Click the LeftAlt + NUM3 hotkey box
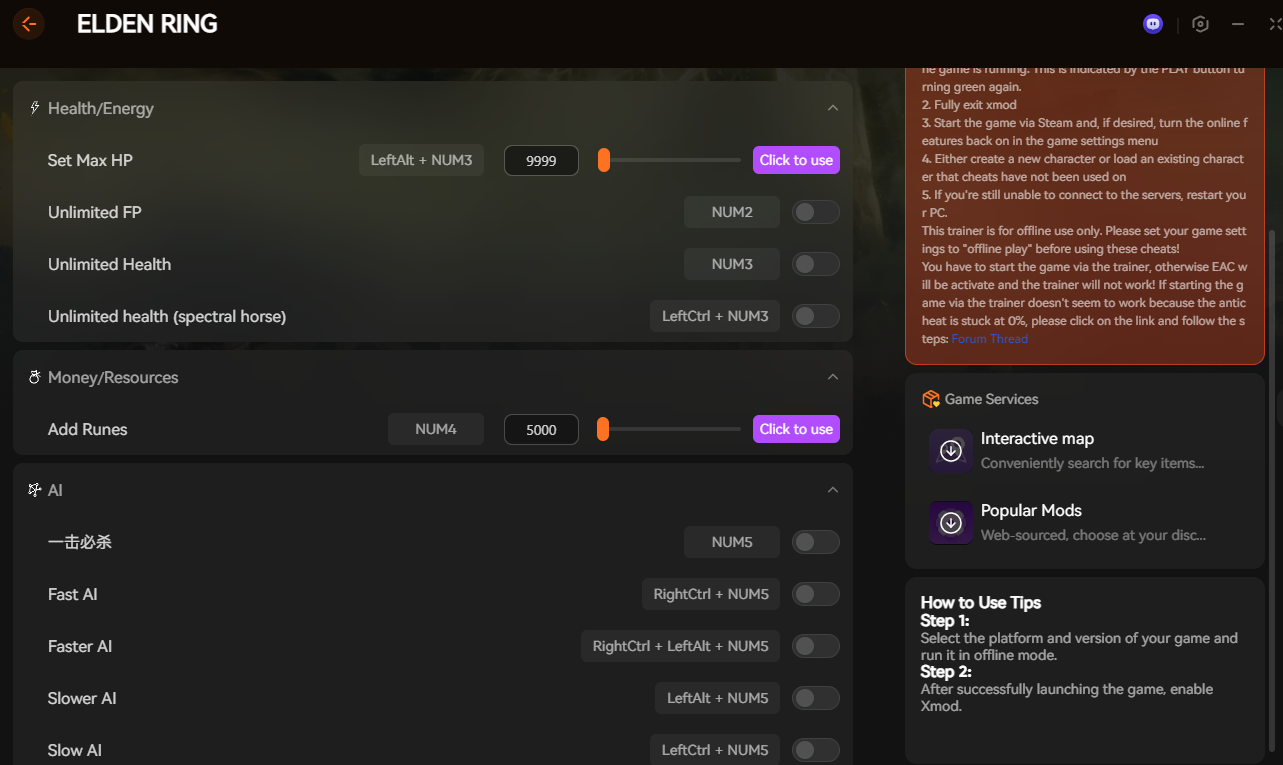 coord(421,160)
